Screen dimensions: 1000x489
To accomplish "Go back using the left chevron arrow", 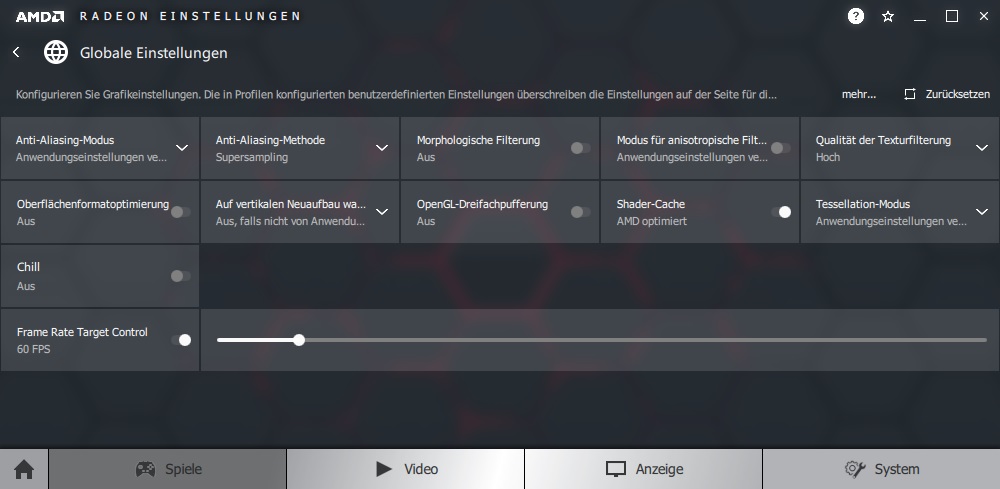I will point(17,52).
